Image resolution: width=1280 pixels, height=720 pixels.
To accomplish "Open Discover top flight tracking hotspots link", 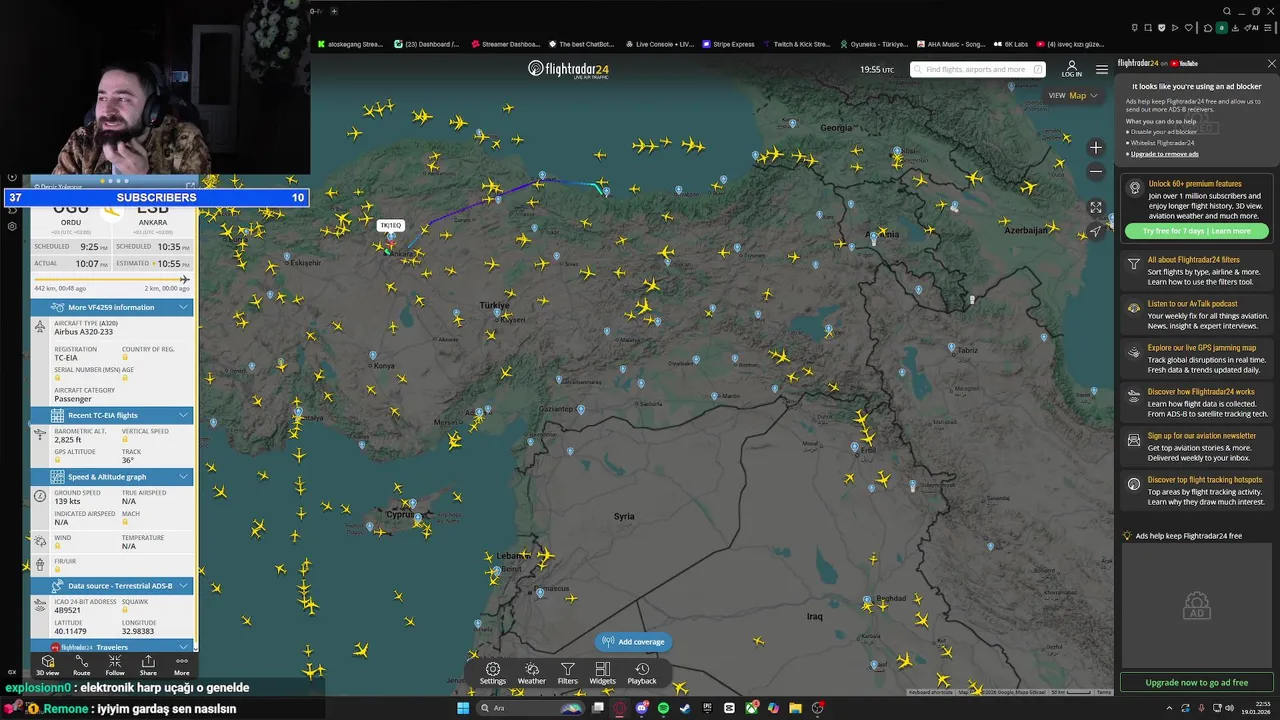I will pos(1204,480).
